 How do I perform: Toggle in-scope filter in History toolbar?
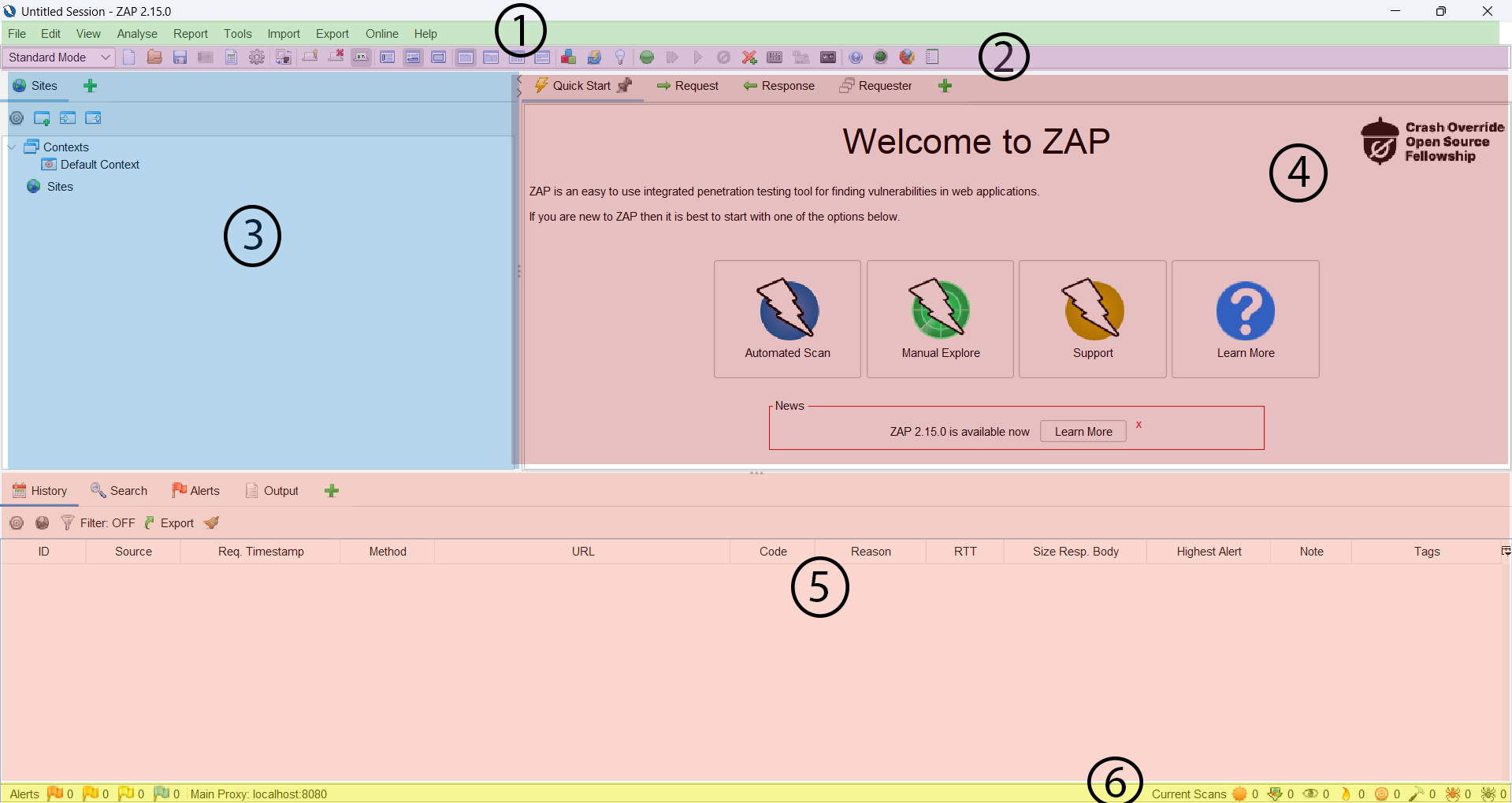tap(17, 522)
